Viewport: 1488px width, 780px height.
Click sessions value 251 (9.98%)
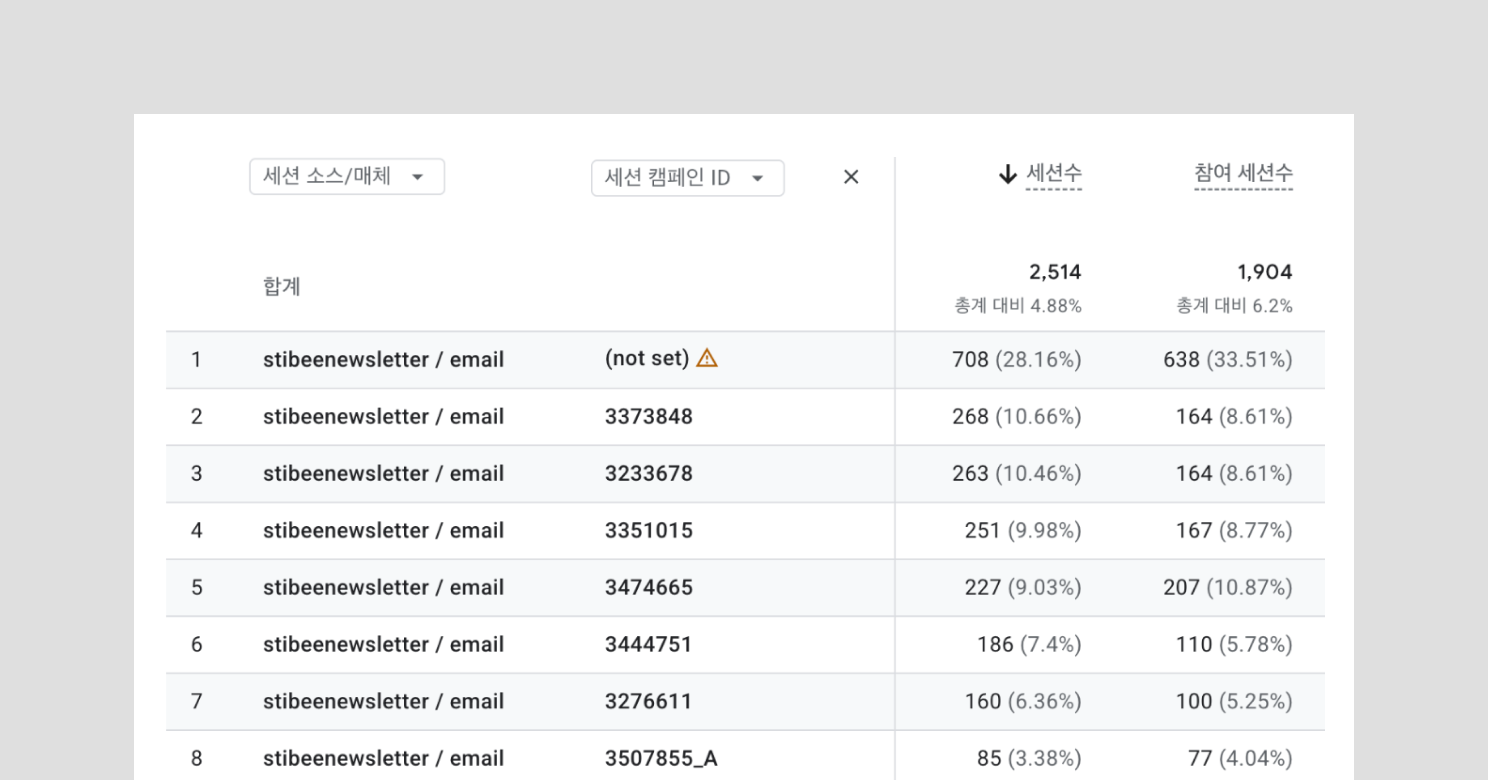click(x=1023, y=530)
